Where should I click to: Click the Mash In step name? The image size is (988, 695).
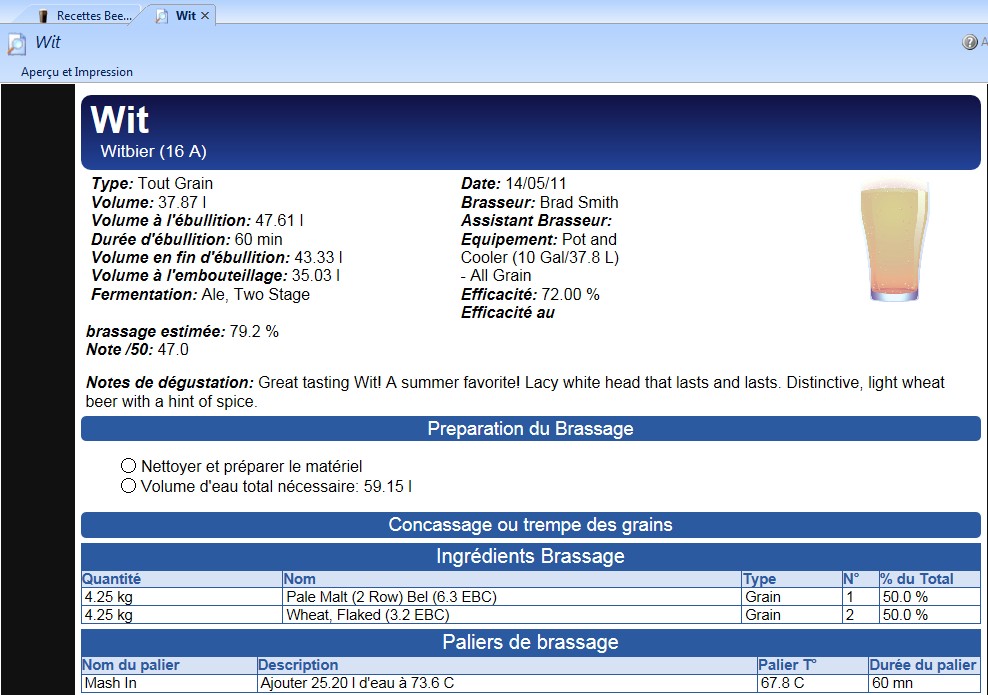(x=113, y=684)
